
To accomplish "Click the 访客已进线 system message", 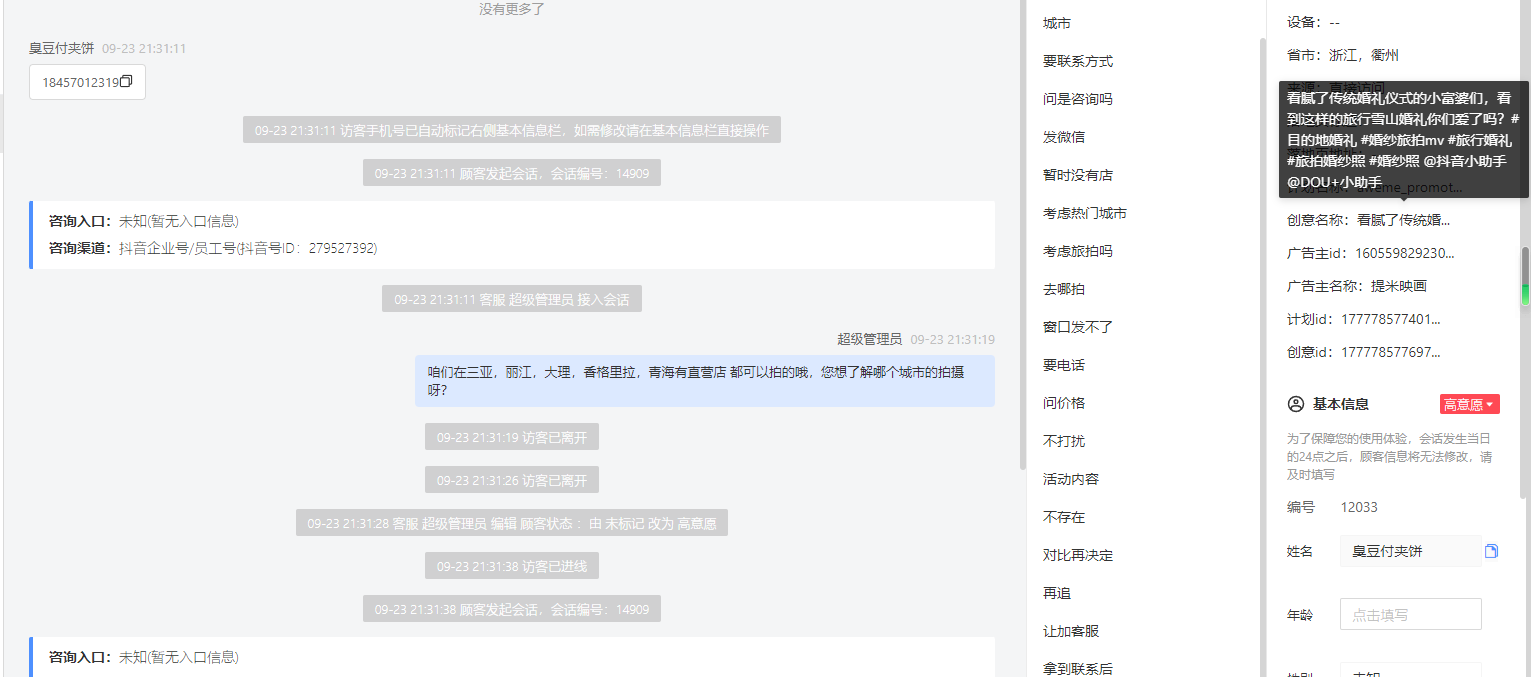I will click(x=512, y=566).
